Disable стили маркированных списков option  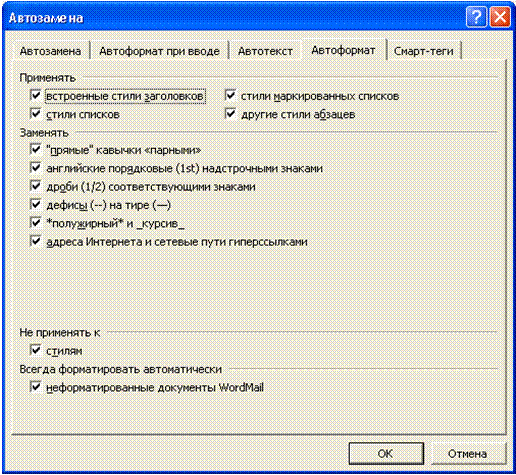231,95
